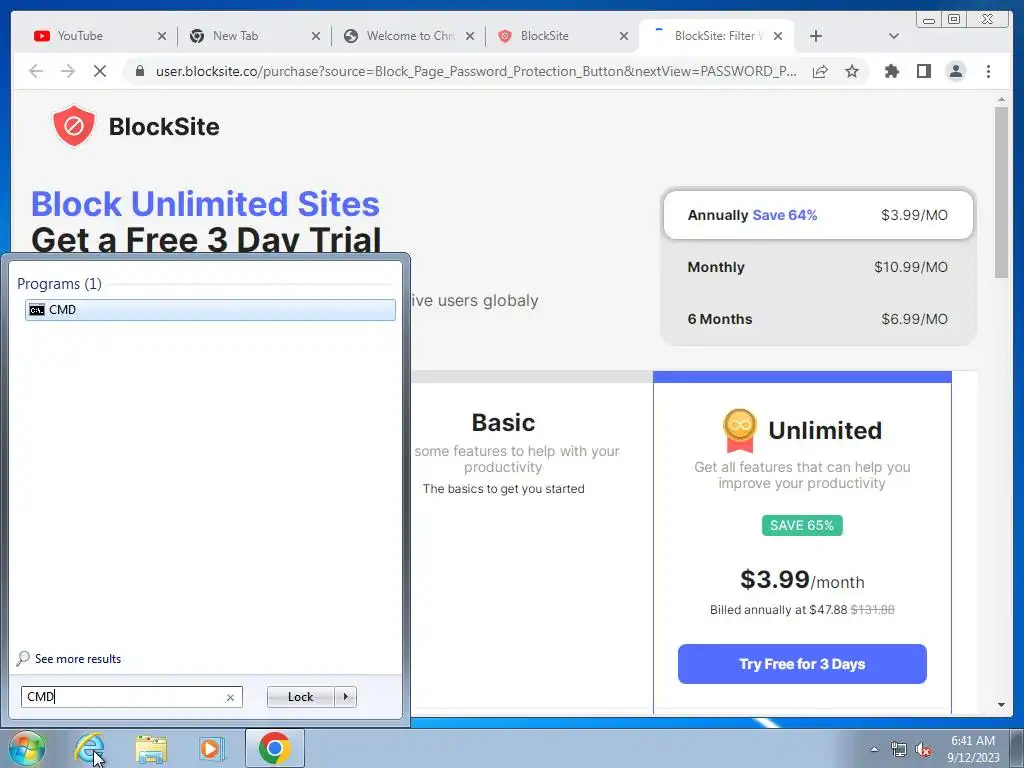
Task: Toggle Chrome side panel
Action: point(923,71)
